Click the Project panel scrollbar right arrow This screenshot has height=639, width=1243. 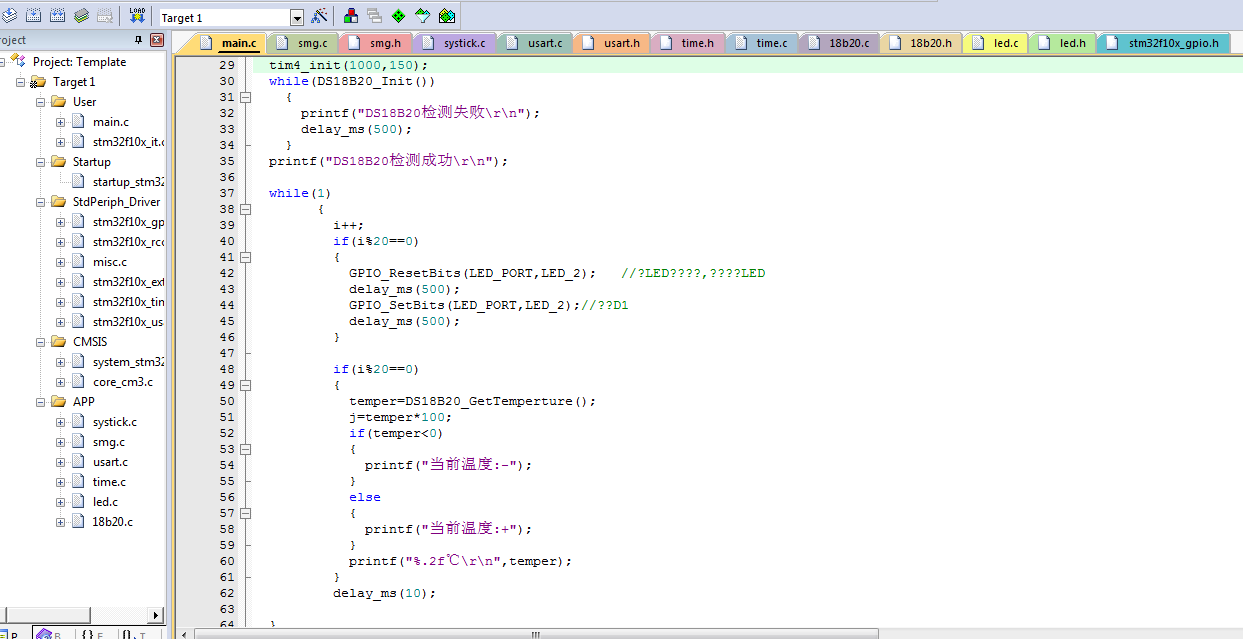(x=156, y=615)
